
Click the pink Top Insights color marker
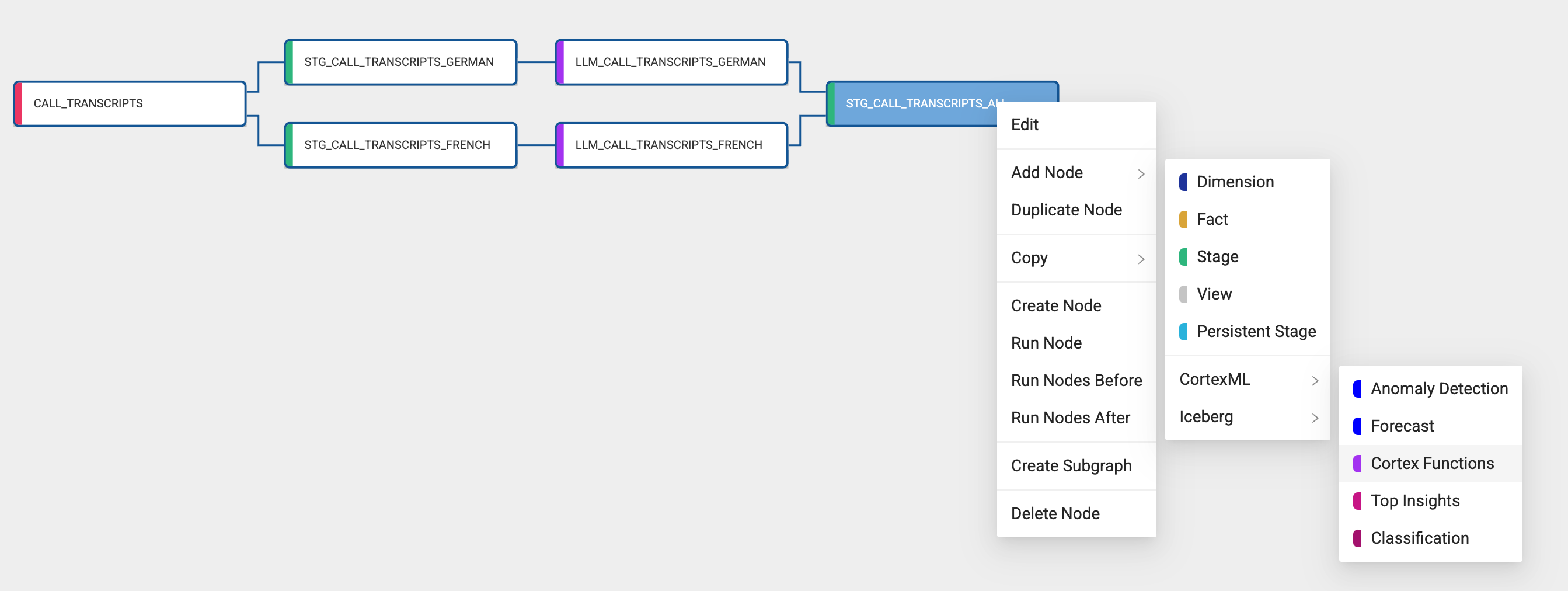click(1357, 502)
